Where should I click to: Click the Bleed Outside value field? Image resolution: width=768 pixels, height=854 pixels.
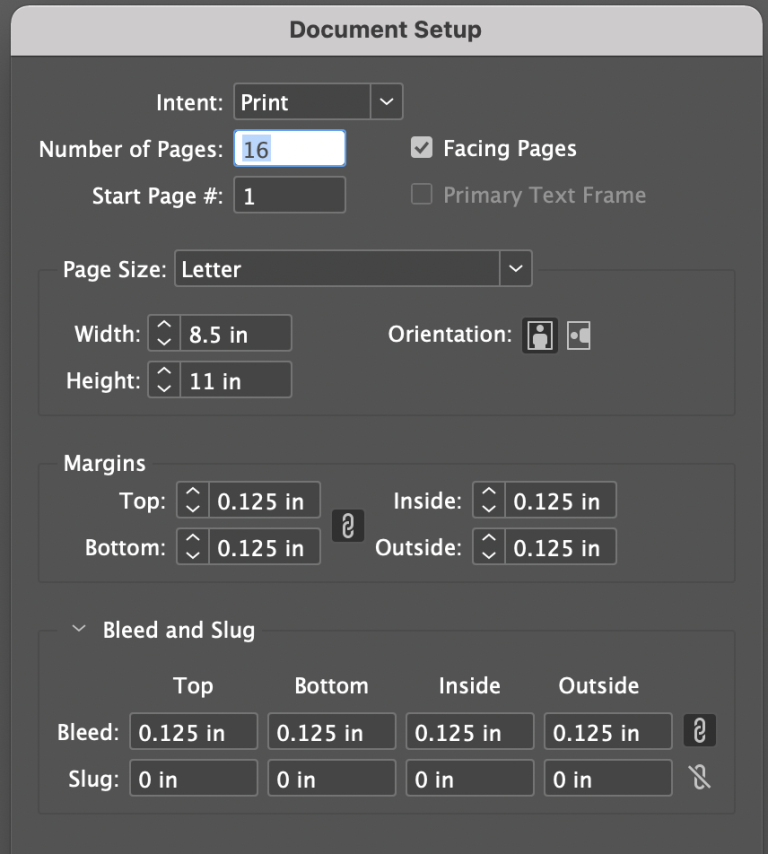(607, 731)
